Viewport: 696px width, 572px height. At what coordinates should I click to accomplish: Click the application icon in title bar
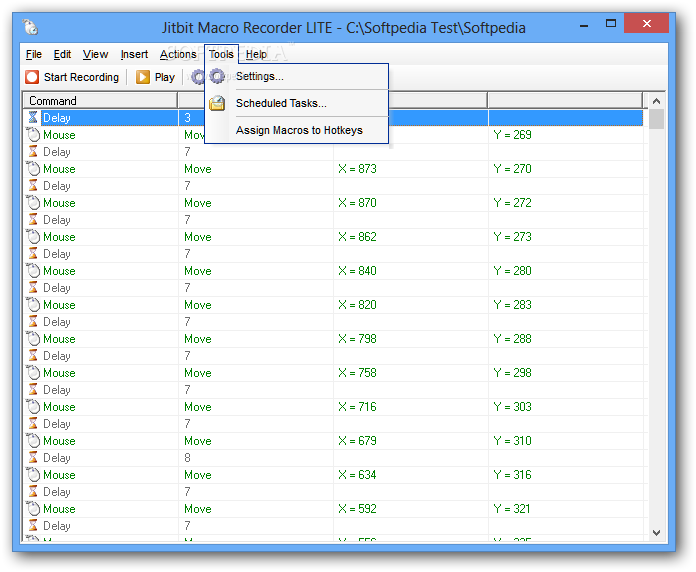coord(31,28)
